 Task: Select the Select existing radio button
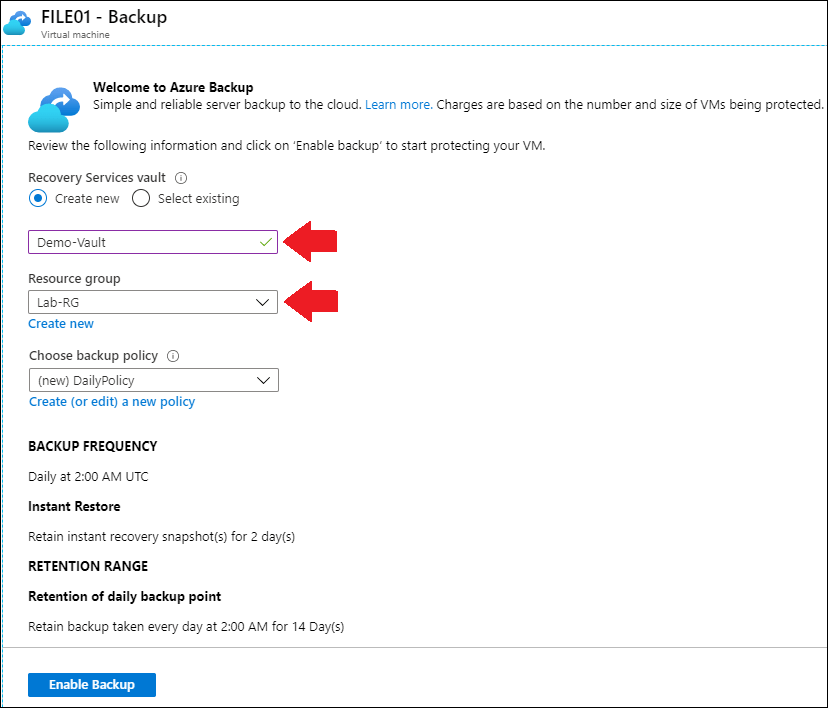coord(141,199)
